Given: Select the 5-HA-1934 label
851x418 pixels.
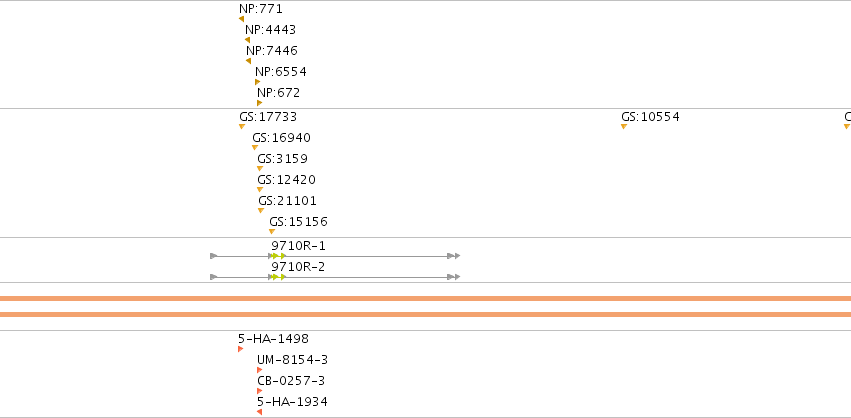Looking at the screenshot, I should click(x=293, y=402).
